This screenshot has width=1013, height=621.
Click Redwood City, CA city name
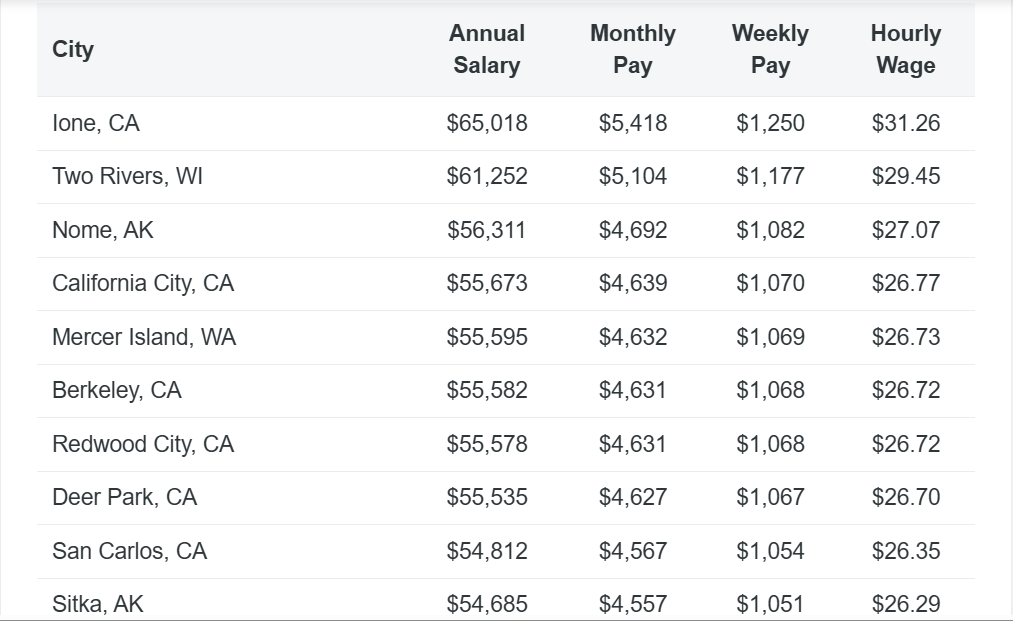(x=143, y=444)
